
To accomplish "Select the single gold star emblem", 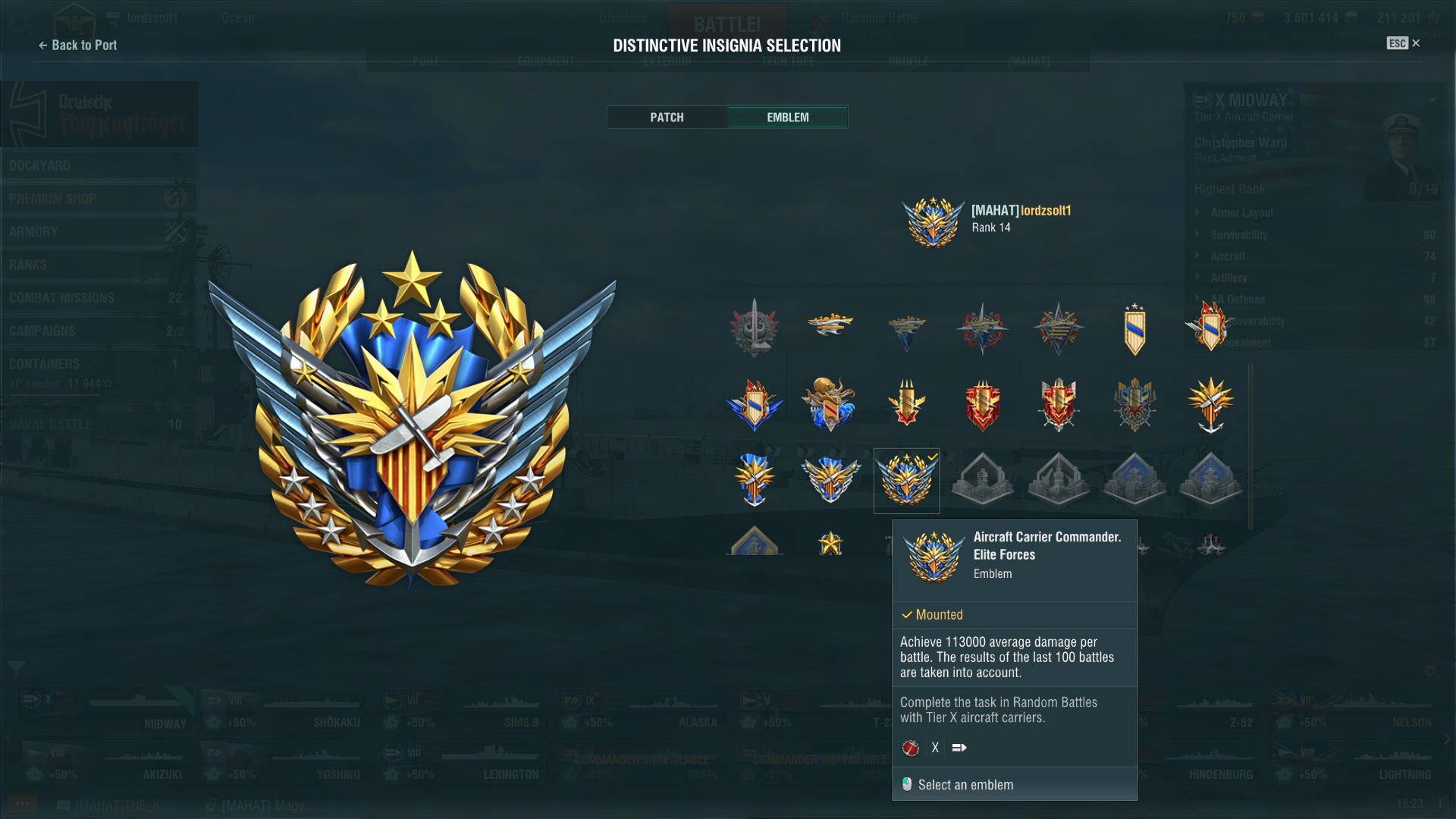I will pos(830,543).
